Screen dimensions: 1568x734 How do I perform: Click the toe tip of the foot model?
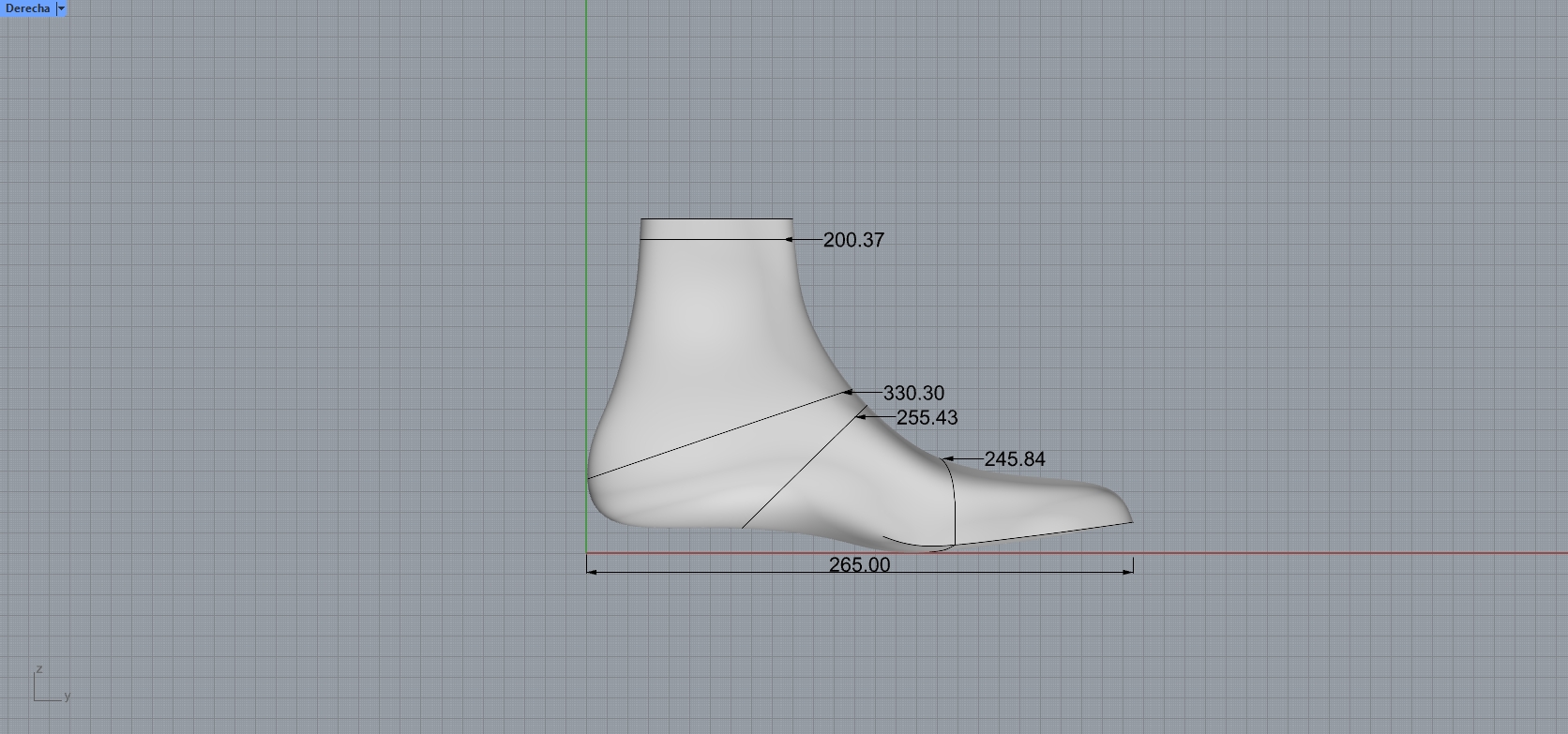pos(1130,520)
